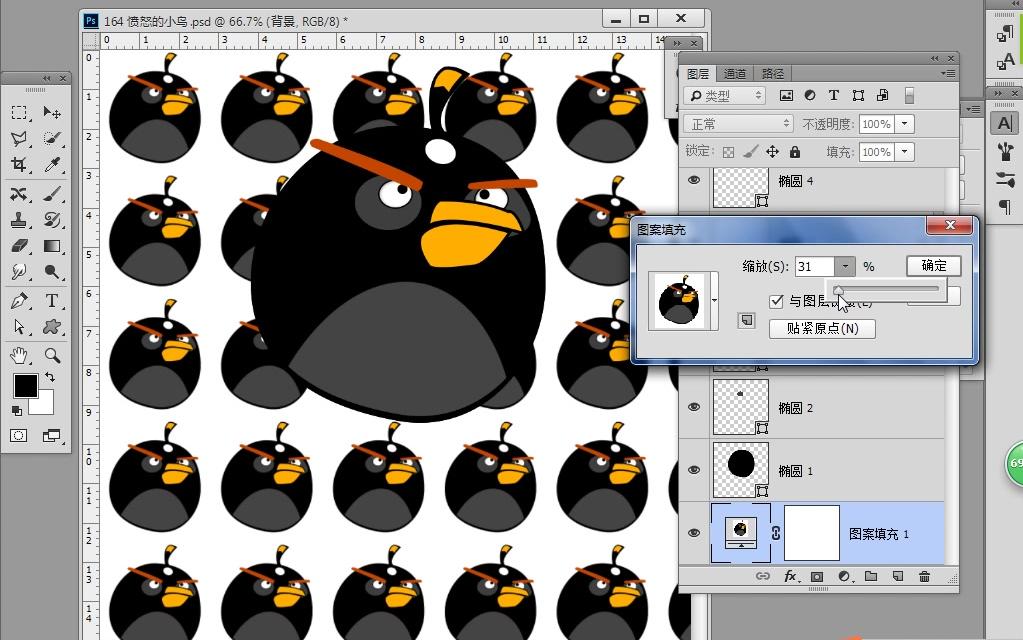Reset default foreground and background colors
The width and height of the screenshot is (1023, 640).
[x=17, y=410]
